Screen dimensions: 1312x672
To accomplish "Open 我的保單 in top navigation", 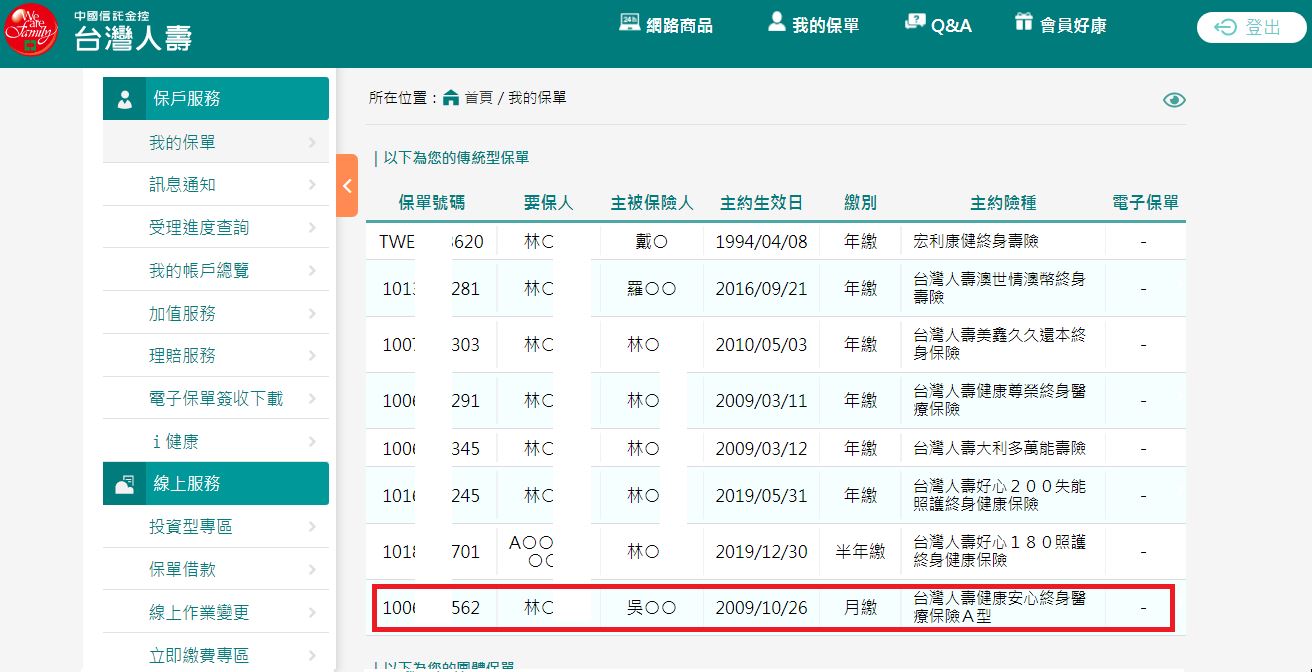I will point(813,25).
